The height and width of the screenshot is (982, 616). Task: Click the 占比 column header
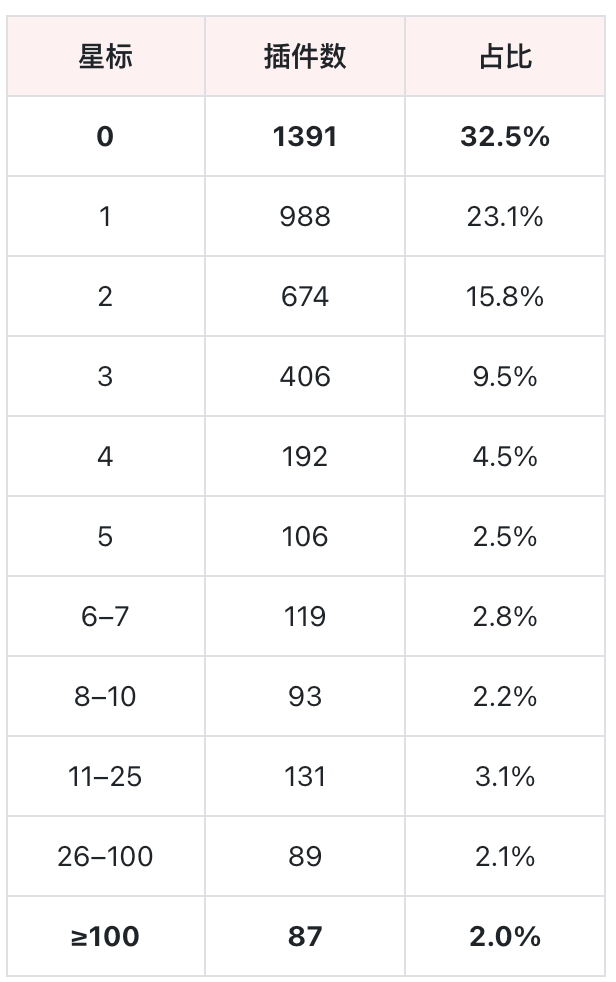pos(505,56)
